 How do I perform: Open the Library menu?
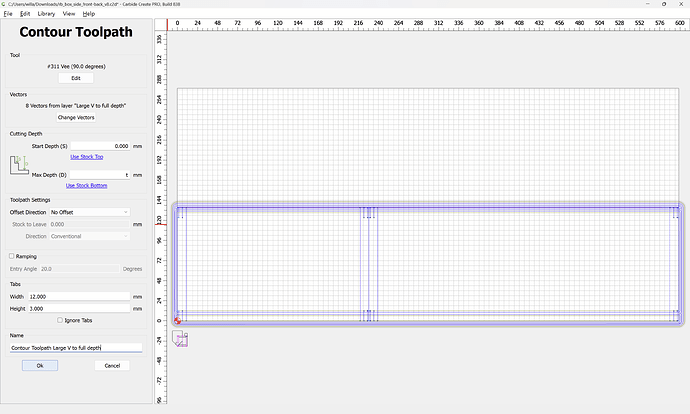pos(46,14)
